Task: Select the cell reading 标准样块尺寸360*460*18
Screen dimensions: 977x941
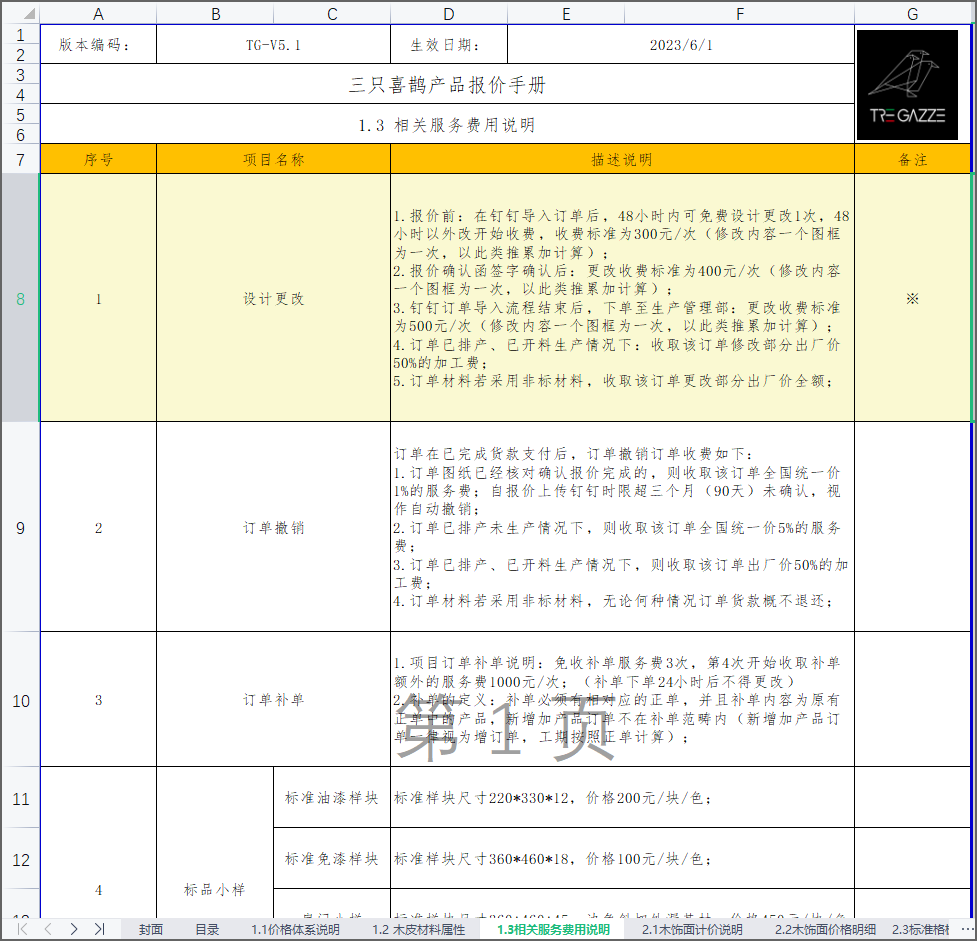Action: click(622, 859)
